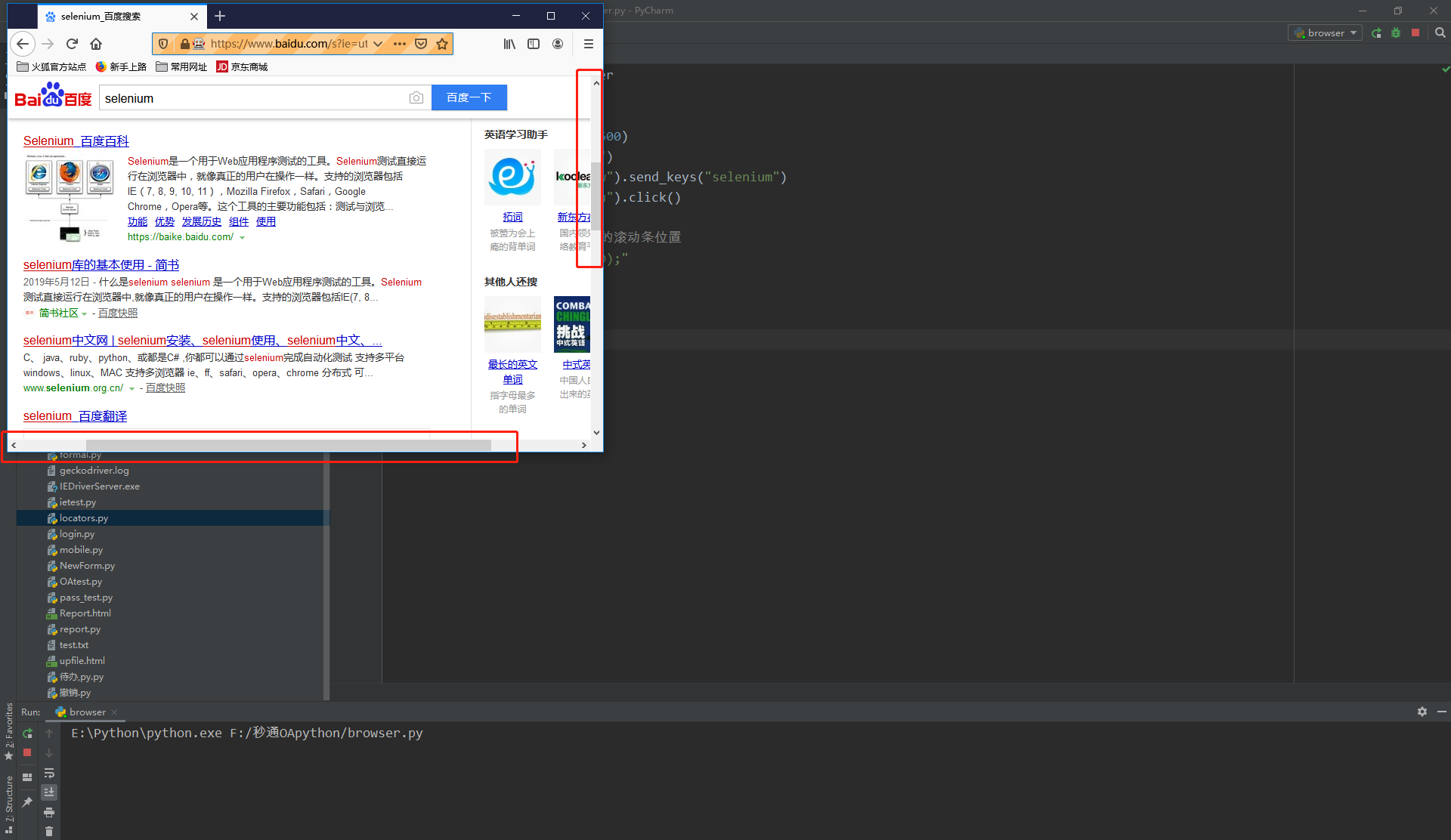Open the Firefox hamburger menu

589,44
